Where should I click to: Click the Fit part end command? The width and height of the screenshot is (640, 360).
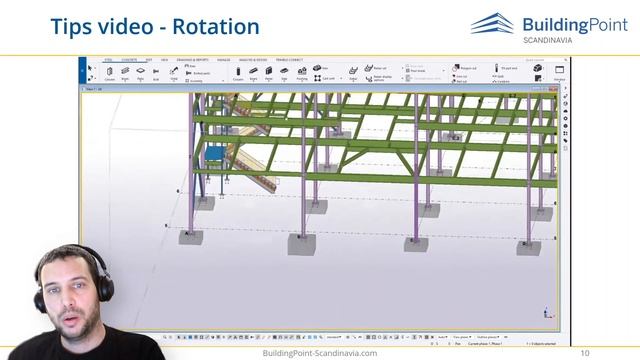(x=506, y=68)
